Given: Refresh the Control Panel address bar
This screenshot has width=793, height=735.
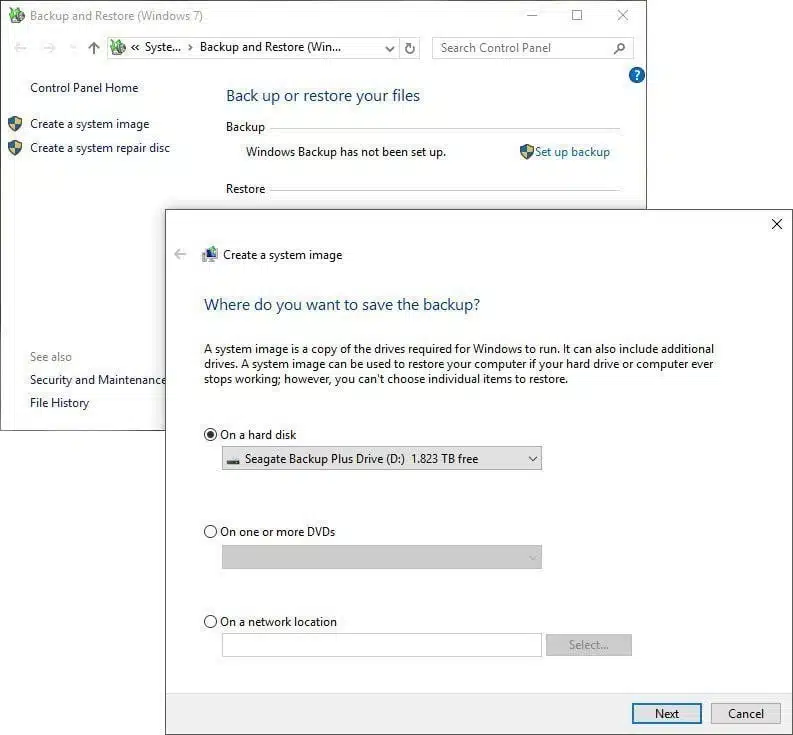Looking at the screenshot, I should (x=410, y=48).
